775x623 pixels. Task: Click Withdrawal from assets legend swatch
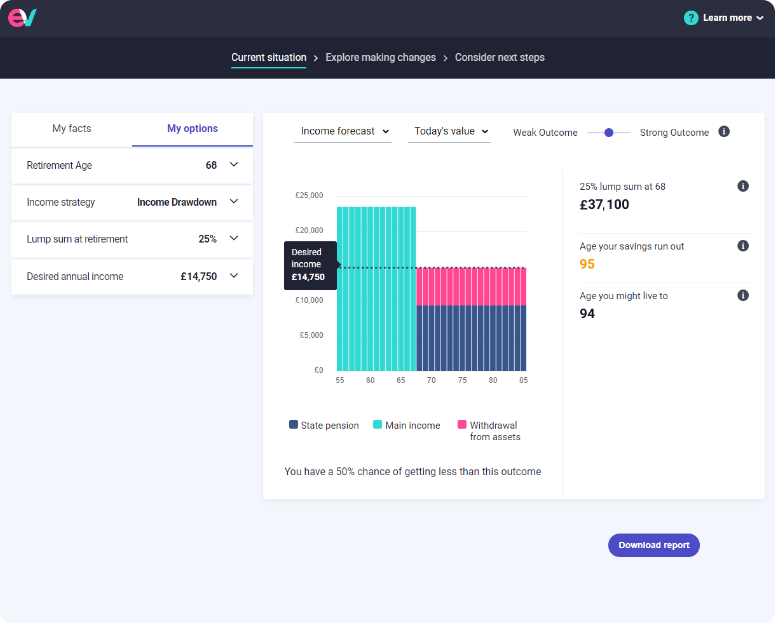462,425
